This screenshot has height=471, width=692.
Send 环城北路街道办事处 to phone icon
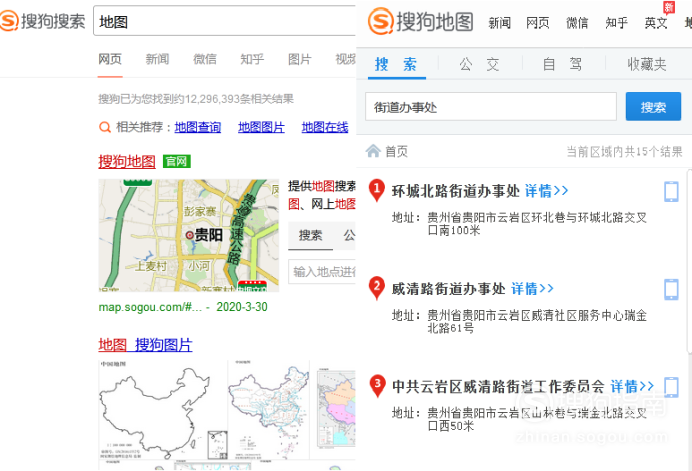[x=671, y=192]
